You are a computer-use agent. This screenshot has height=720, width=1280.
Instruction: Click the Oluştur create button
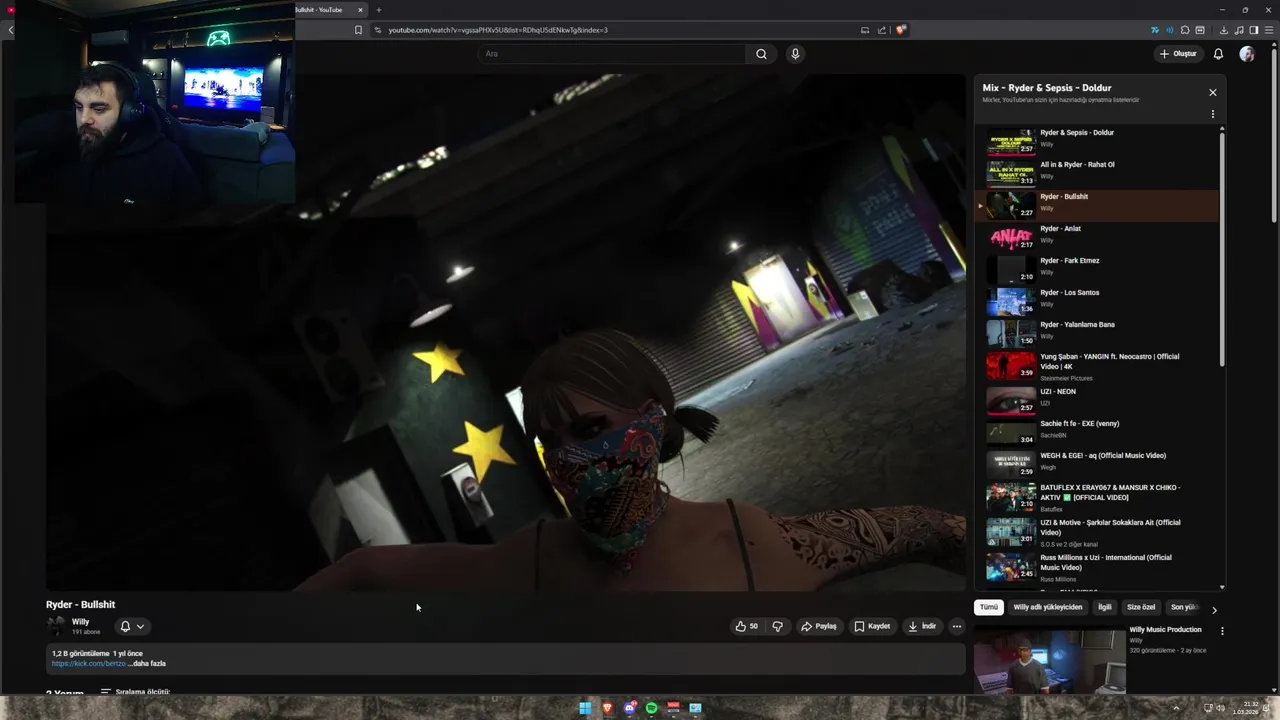(x=1178, y=54)
